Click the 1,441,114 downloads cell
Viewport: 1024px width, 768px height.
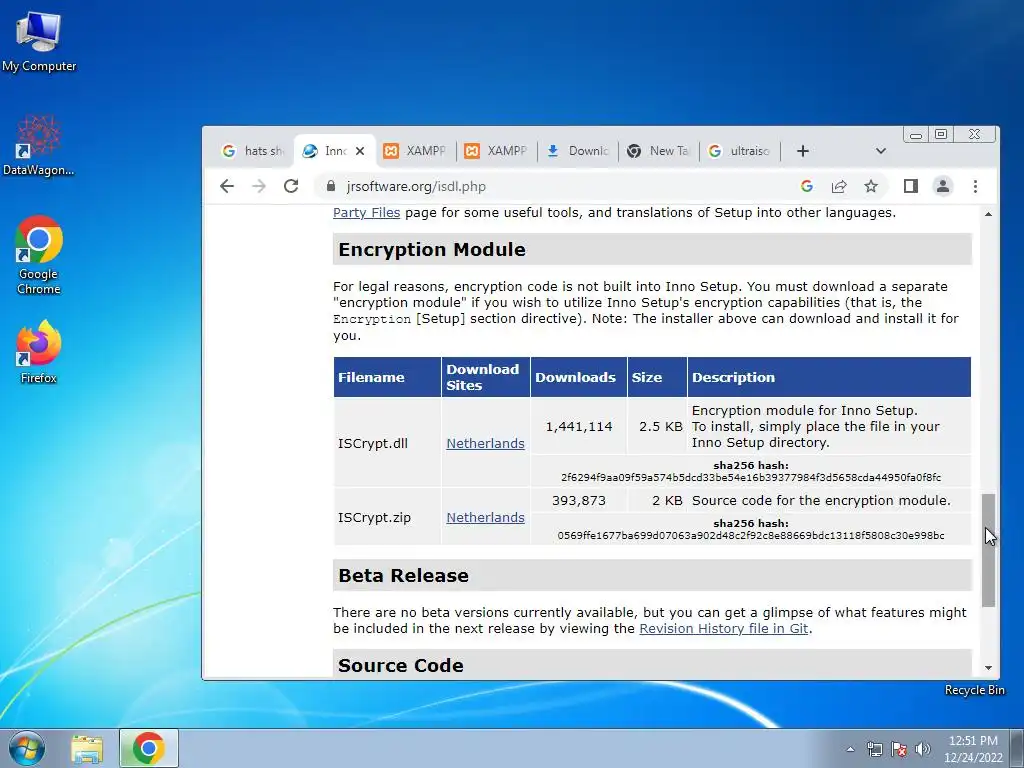click(579, 426)
